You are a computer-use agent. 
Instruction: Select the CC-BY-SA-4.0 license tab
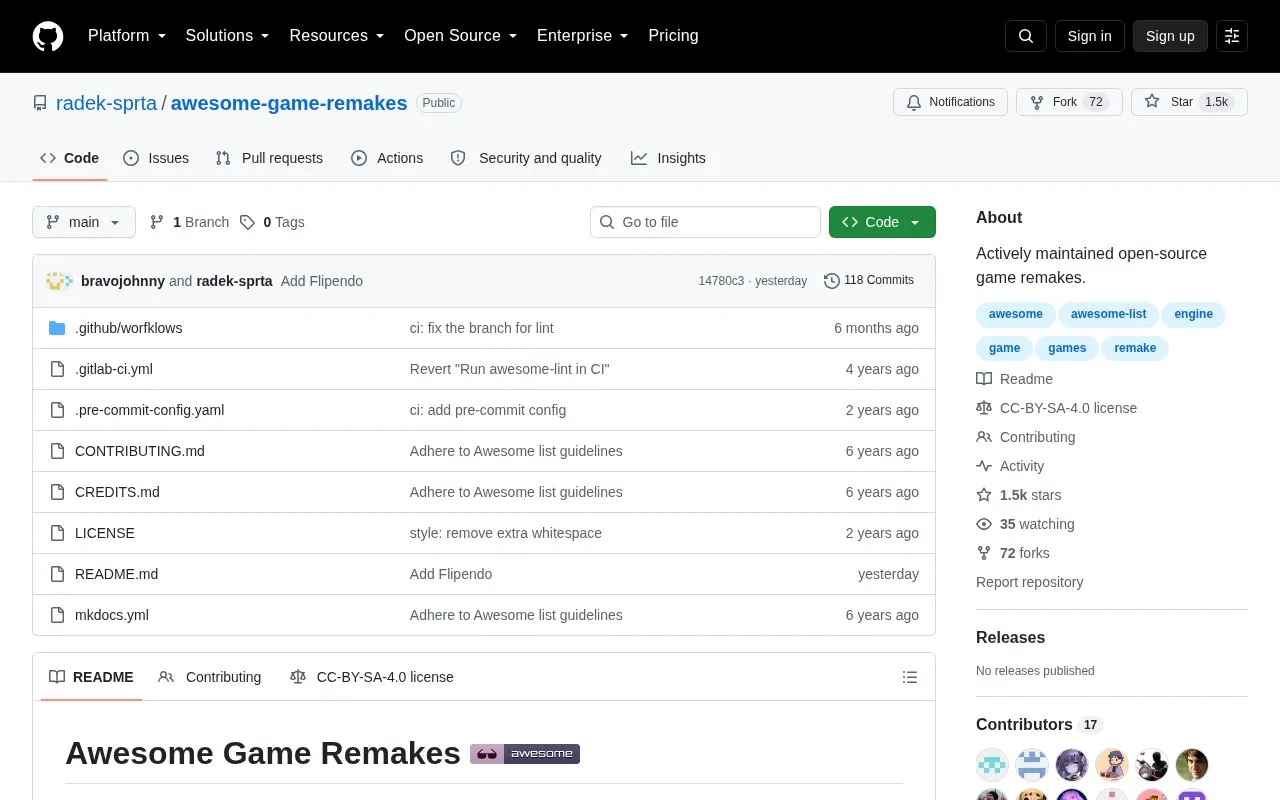(371, 677)
